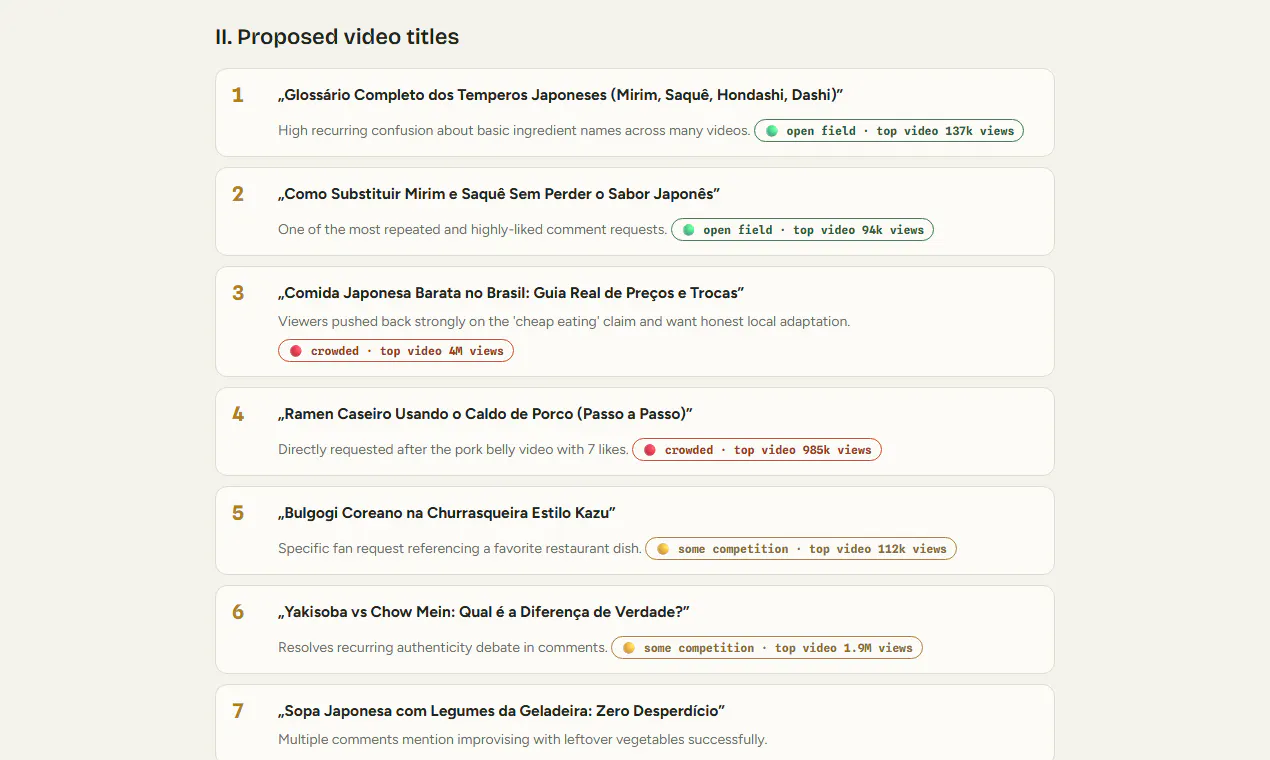Click the green dot in the 94k views badge
The width and height of the screenshot is (1270, 760).
pos(689,230)
